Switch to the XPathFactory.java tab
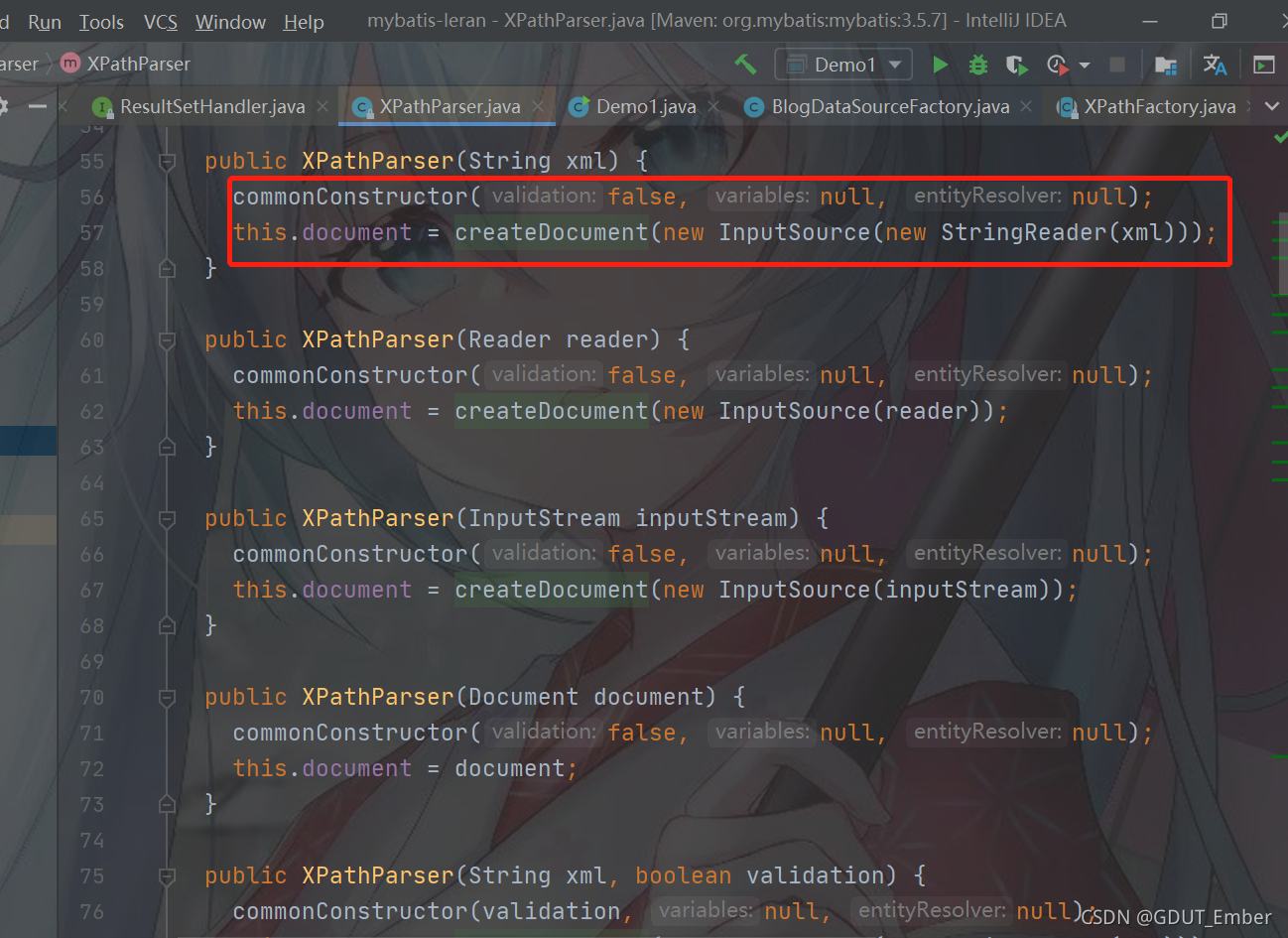 click(1148, 106)
